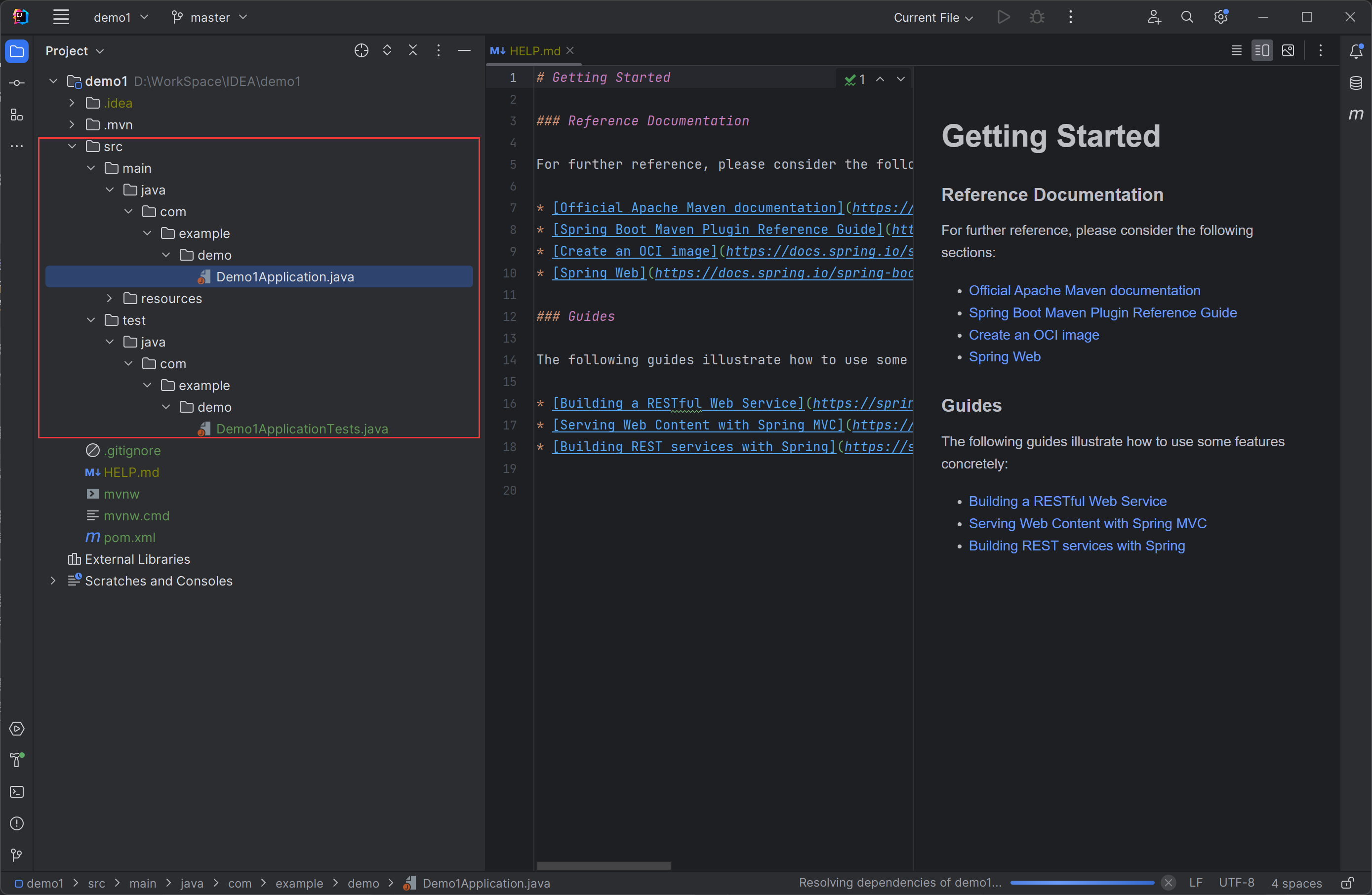This screenshot has width=1372, height=895.
Task: Open the master branch dropdown
Action: pyautogui.click(x=209, y=17)
